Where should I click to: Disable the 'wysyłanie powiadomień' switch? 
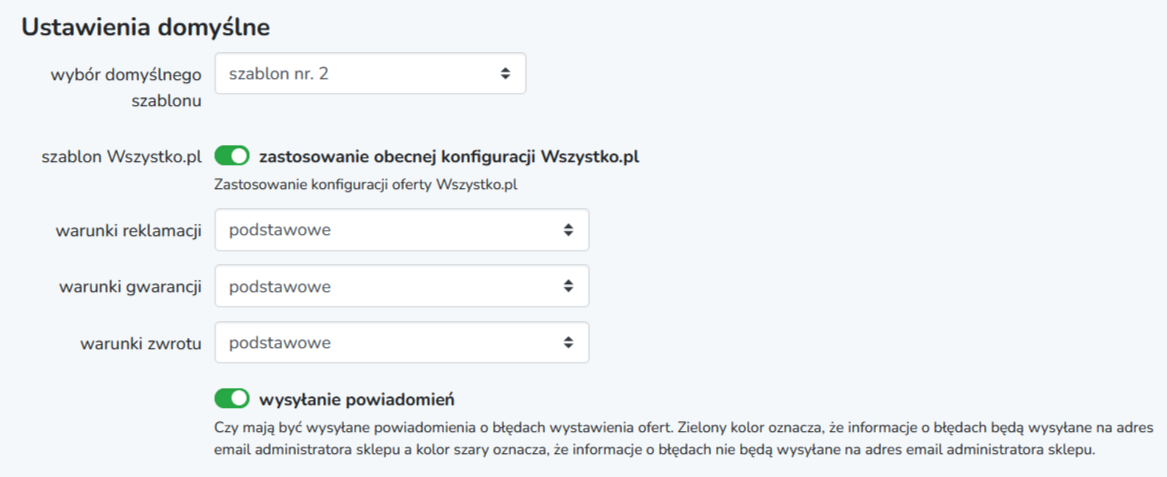click(x=231, y=399)
